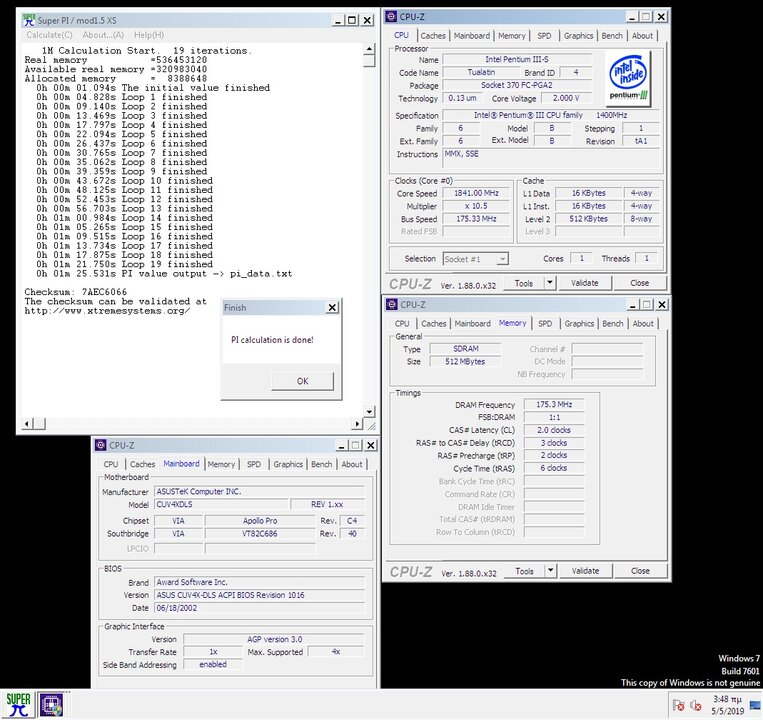Click Super PI horizontal scrollbar left arrow
763x720 pixels.
pyautogui.click(x=28, y=424)
